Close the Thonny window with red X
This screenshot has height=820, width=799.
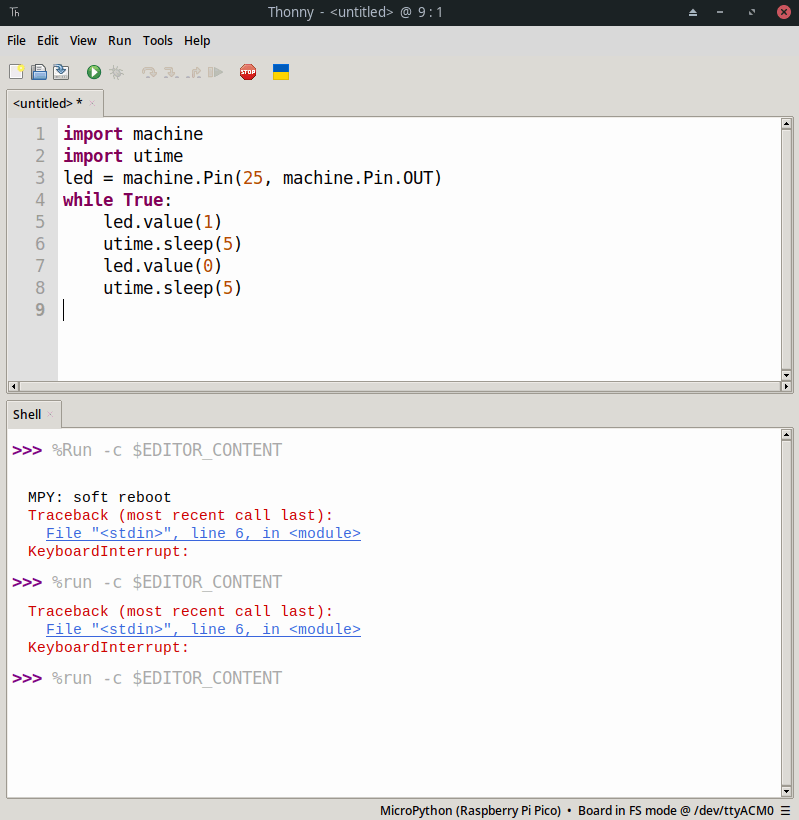click(x=784, y=12)
